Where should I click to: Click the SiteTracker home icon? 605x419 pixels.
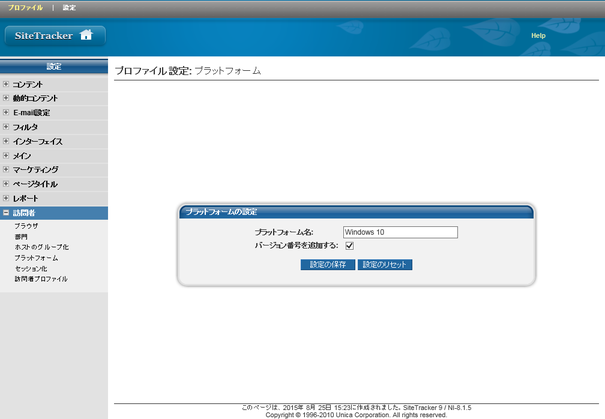[x=86, y=35]
